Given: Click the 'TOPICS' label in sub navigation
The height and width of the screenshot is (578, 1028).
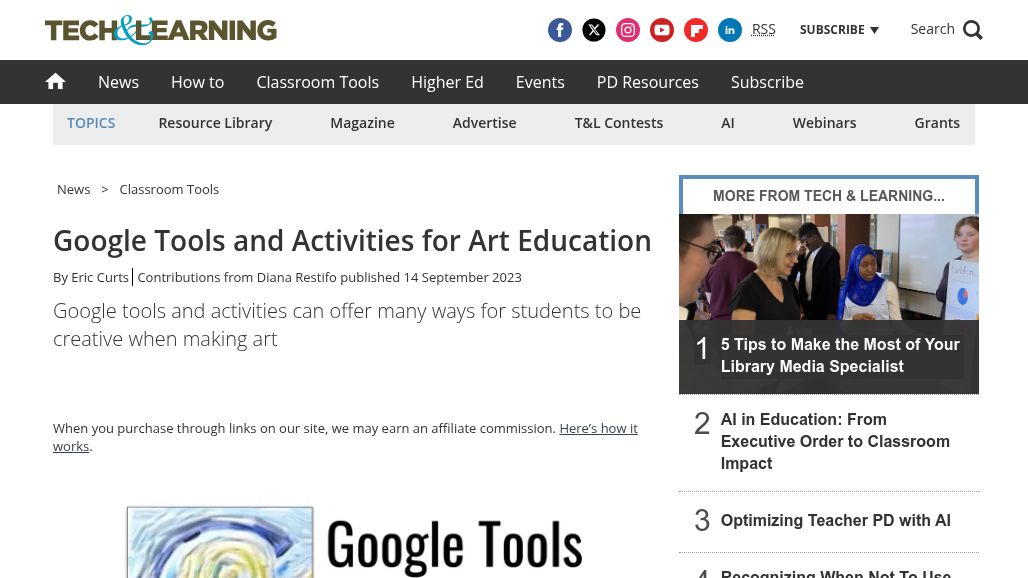Looking at the screenshot, I should [91, 123].
